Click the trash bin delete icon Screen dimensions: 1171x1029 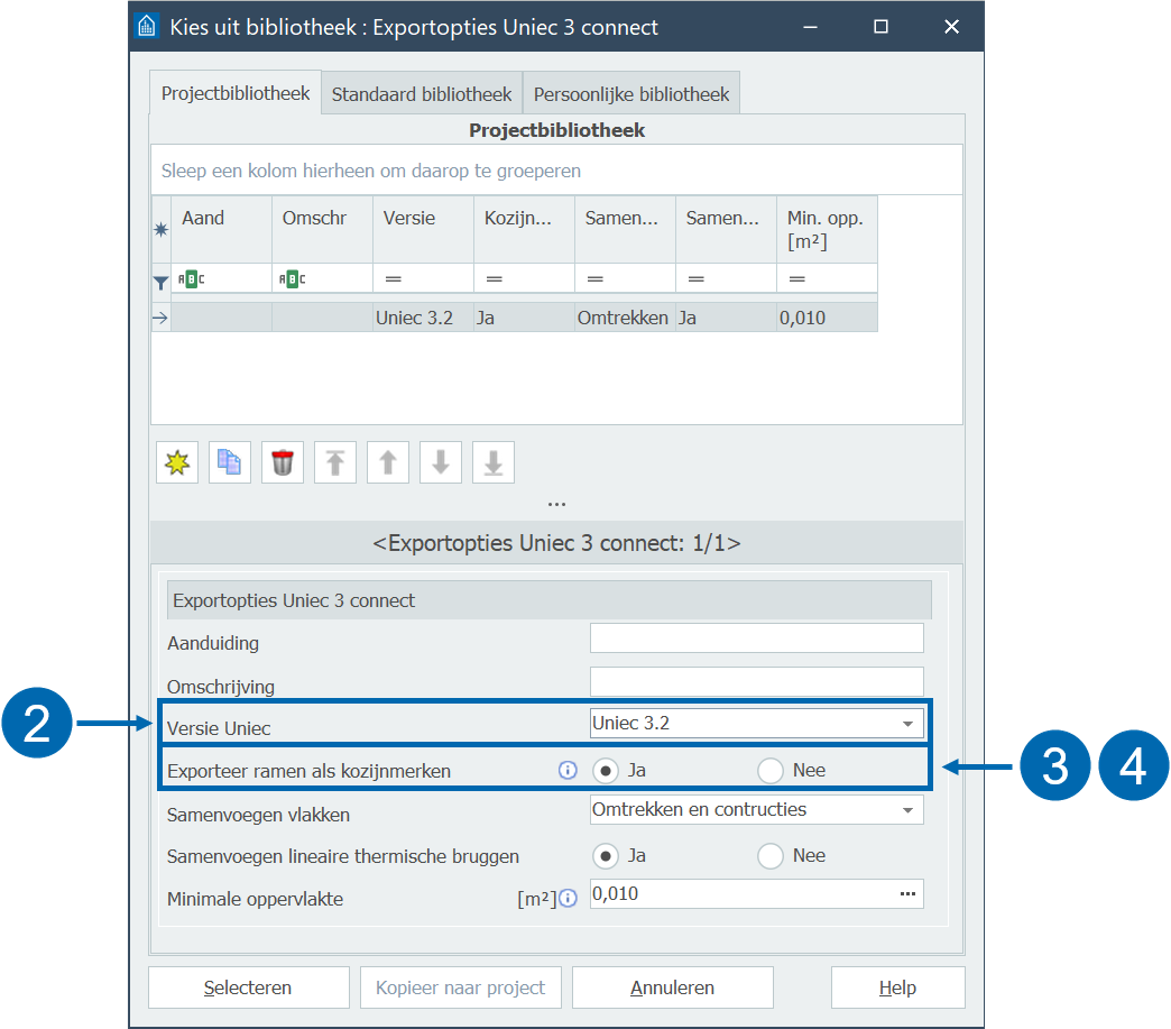pos(282,463)
